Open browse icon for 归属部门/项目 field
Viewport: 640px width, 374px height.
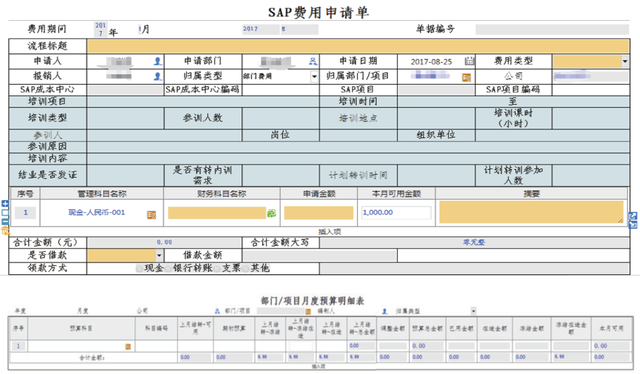tap(467, 77)
